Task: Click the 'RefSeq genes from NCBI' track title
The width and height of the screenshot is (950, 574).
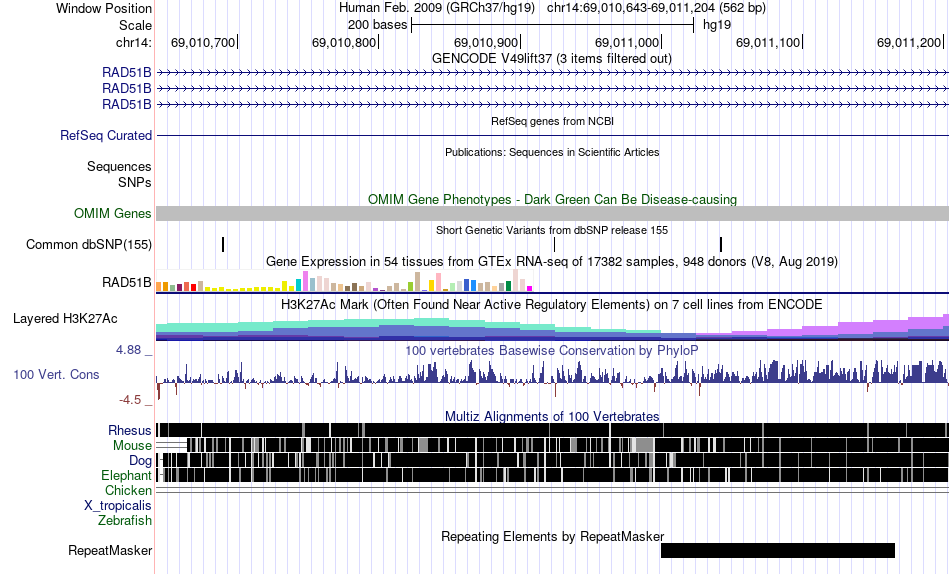Action: point(553,121)
